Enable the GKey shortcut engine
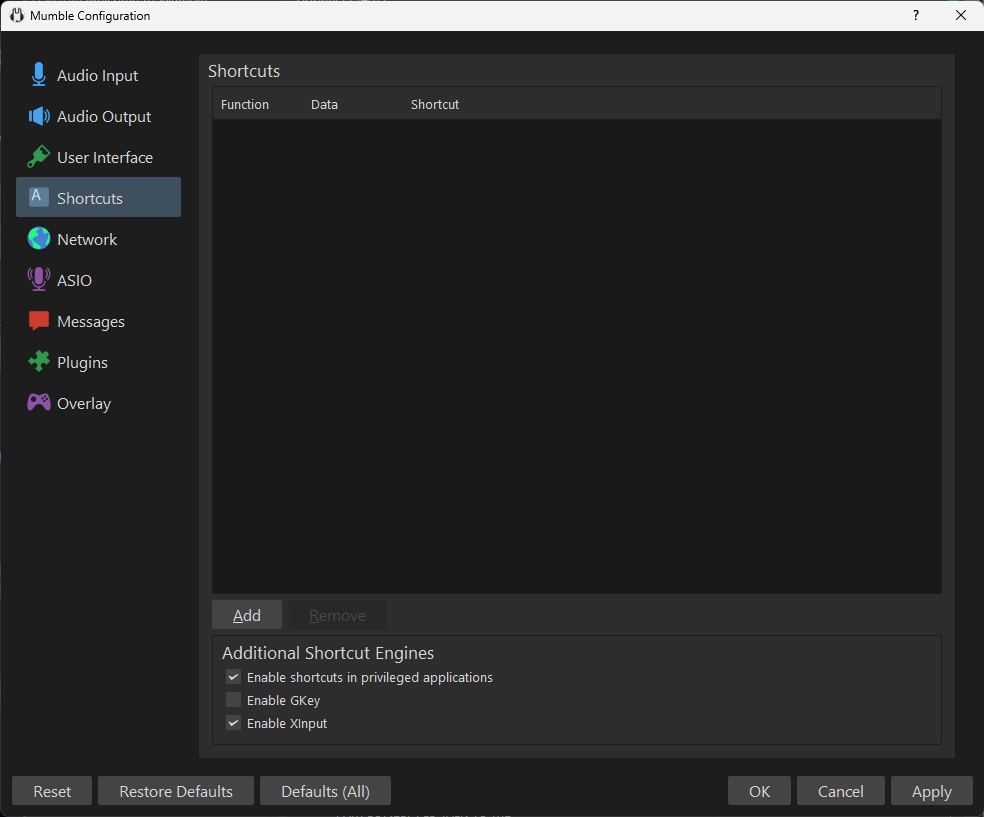The image size is (984, 817). coord(233,700)
